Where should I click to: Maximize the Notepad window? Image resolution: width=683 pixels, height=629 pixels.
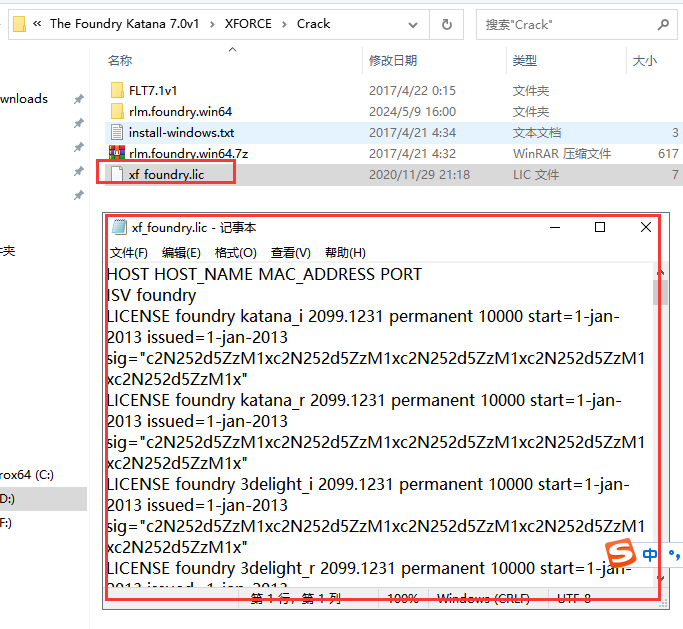coord(600,227)
